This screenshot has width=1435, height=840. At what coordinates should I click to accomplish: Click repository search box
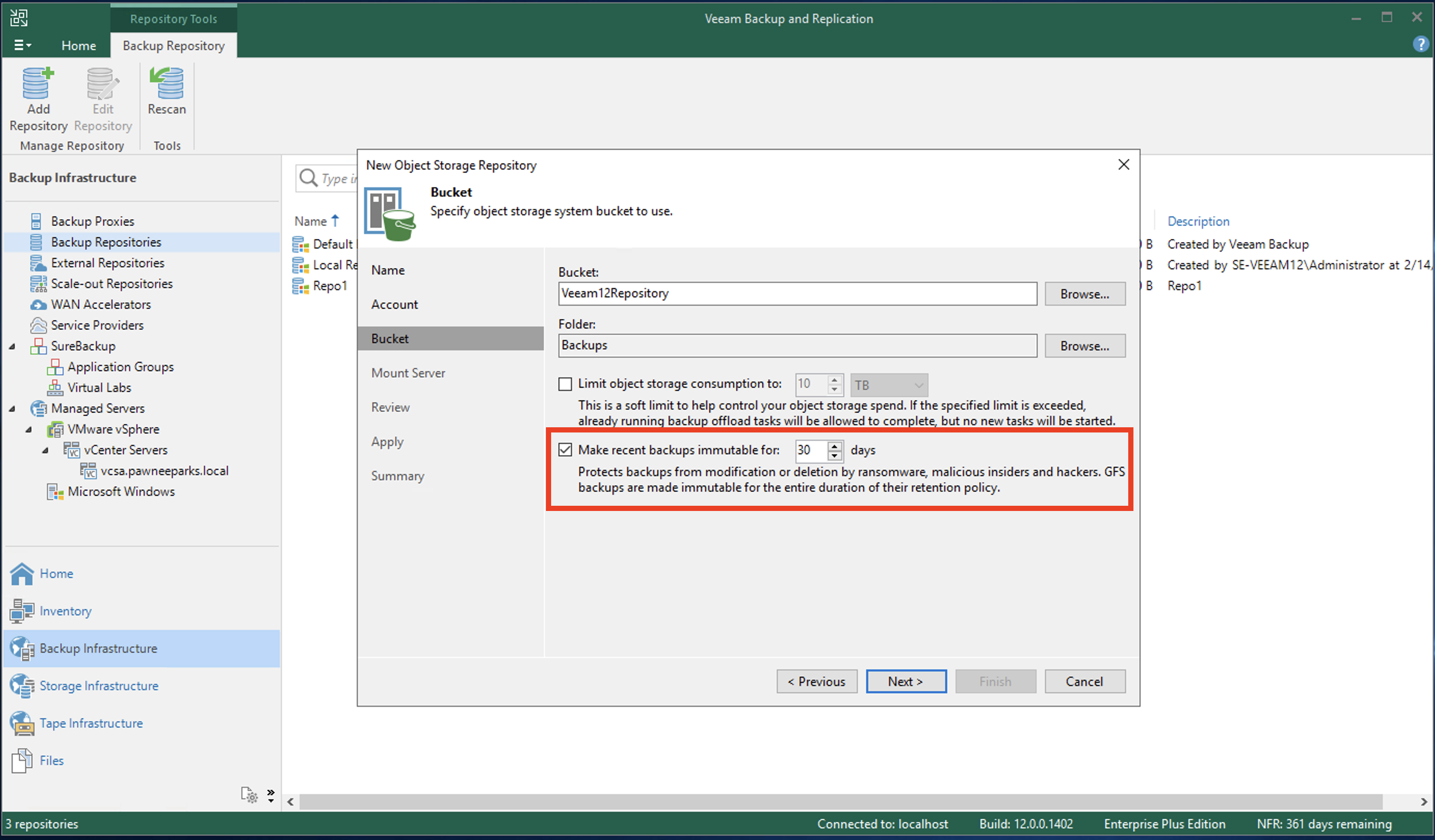(327, 178)
